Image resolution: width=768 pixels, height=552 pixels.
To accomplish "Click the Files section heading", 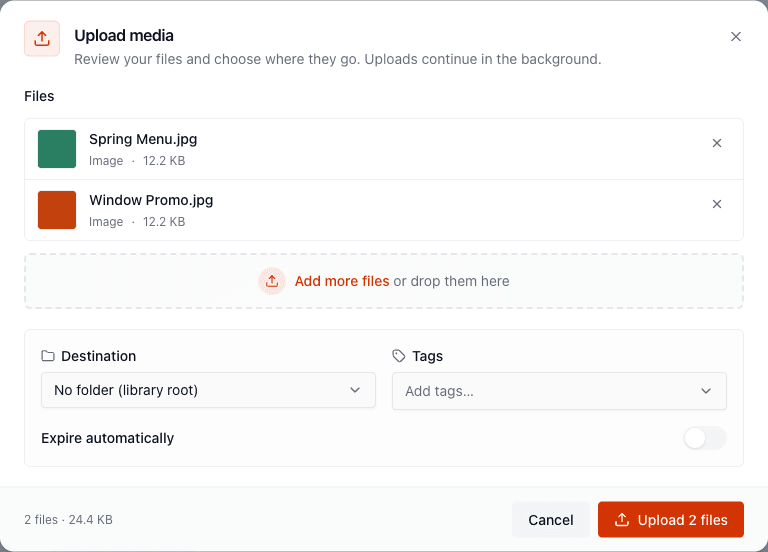I will [39, 96].
